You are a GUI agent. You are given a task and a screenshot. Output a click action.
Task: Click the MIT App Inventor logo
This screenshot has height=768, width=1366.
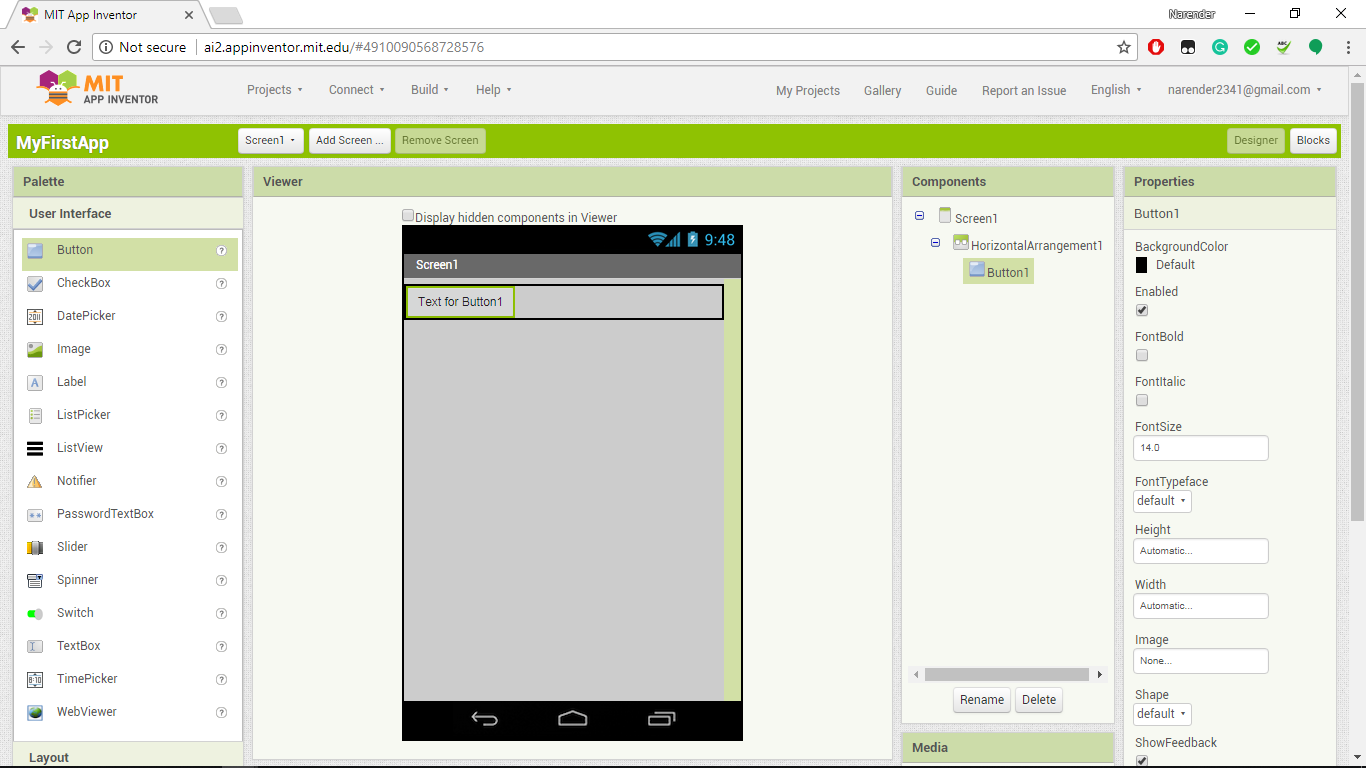tap(97, 88)
